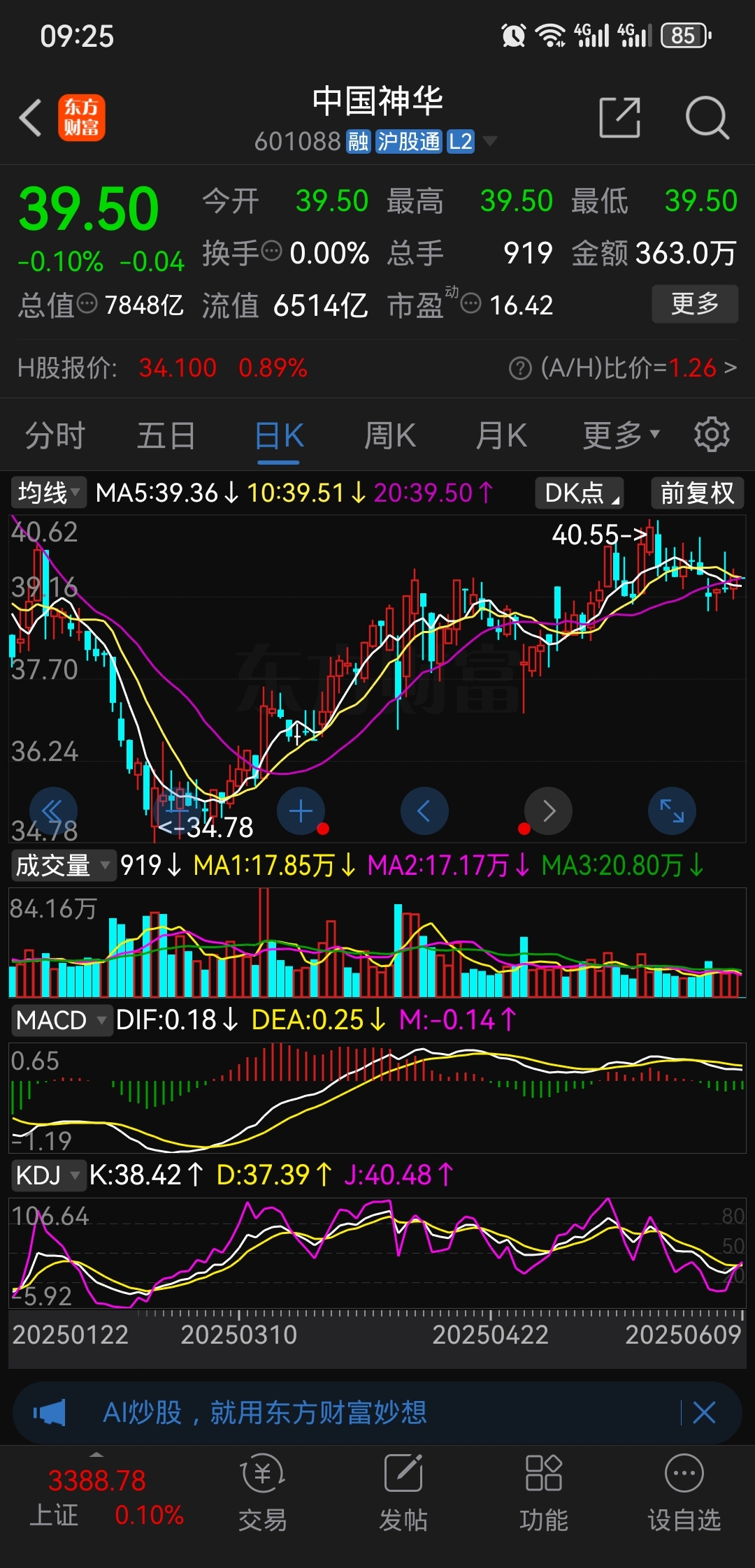Open 交易 trade icon
The image size is (755, 1568).
[x=262, y=1493]
